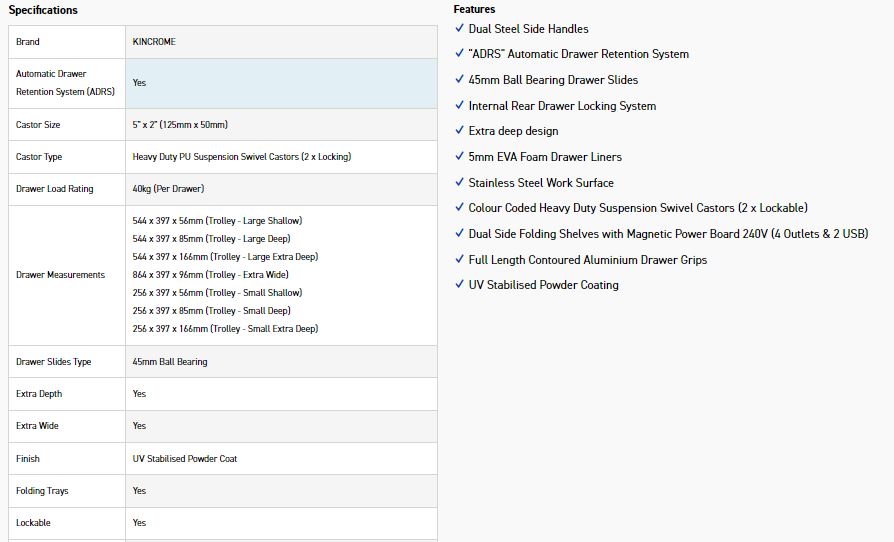The height and width of the screenshot is (542, 894).
Task: Click the tick beside Internal Rear Drawer Locking System
Action: 459,106
